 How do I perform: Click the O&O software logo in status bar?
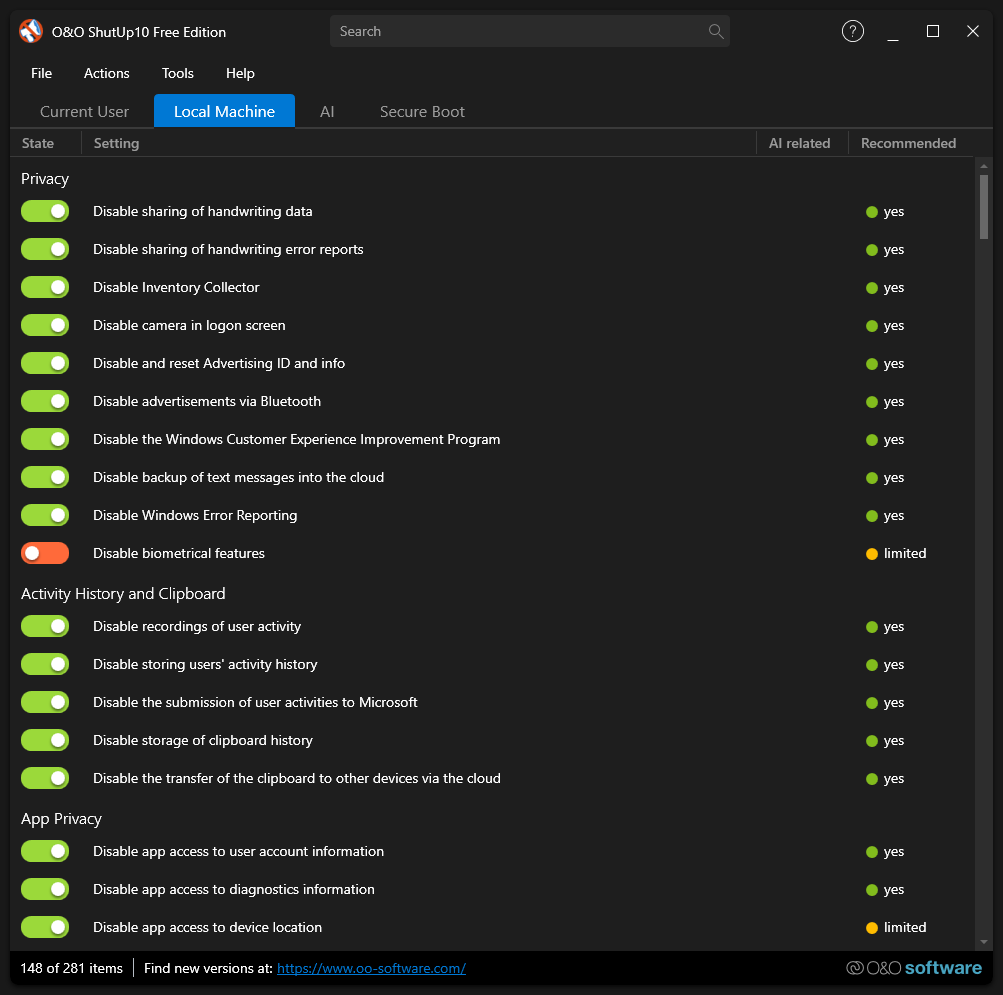tap(913, 967)
